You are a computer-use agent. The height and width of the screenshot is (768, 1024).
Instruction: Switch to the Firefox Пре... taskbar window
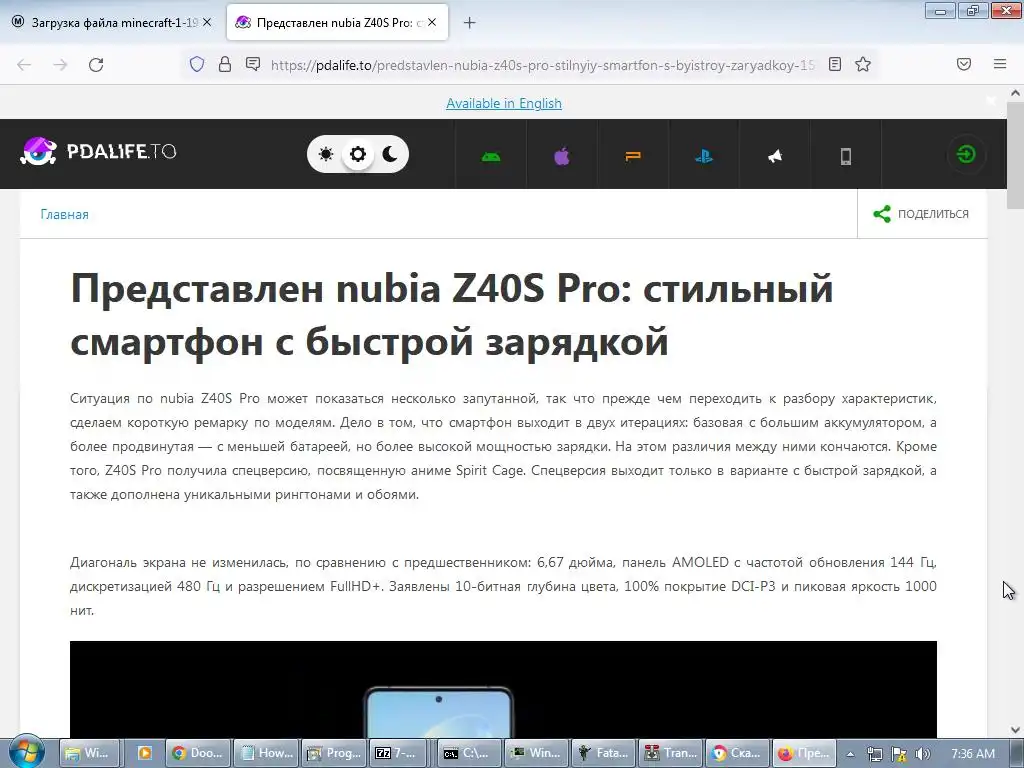(x=805, y=753)
